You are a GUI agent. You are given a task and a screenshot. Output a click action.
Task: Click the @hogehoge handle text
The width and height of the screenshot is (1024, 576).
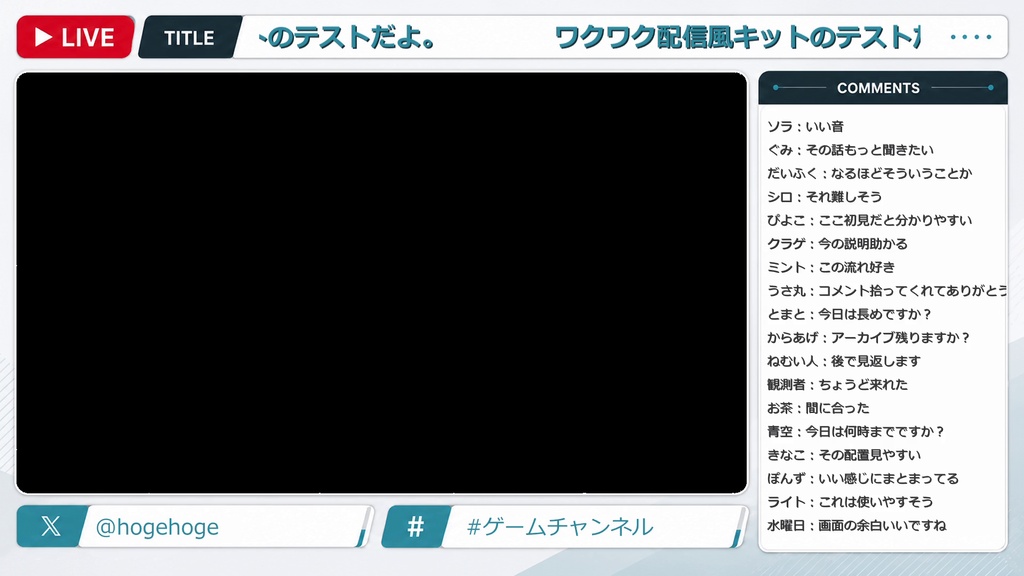[x=157, y=527]
